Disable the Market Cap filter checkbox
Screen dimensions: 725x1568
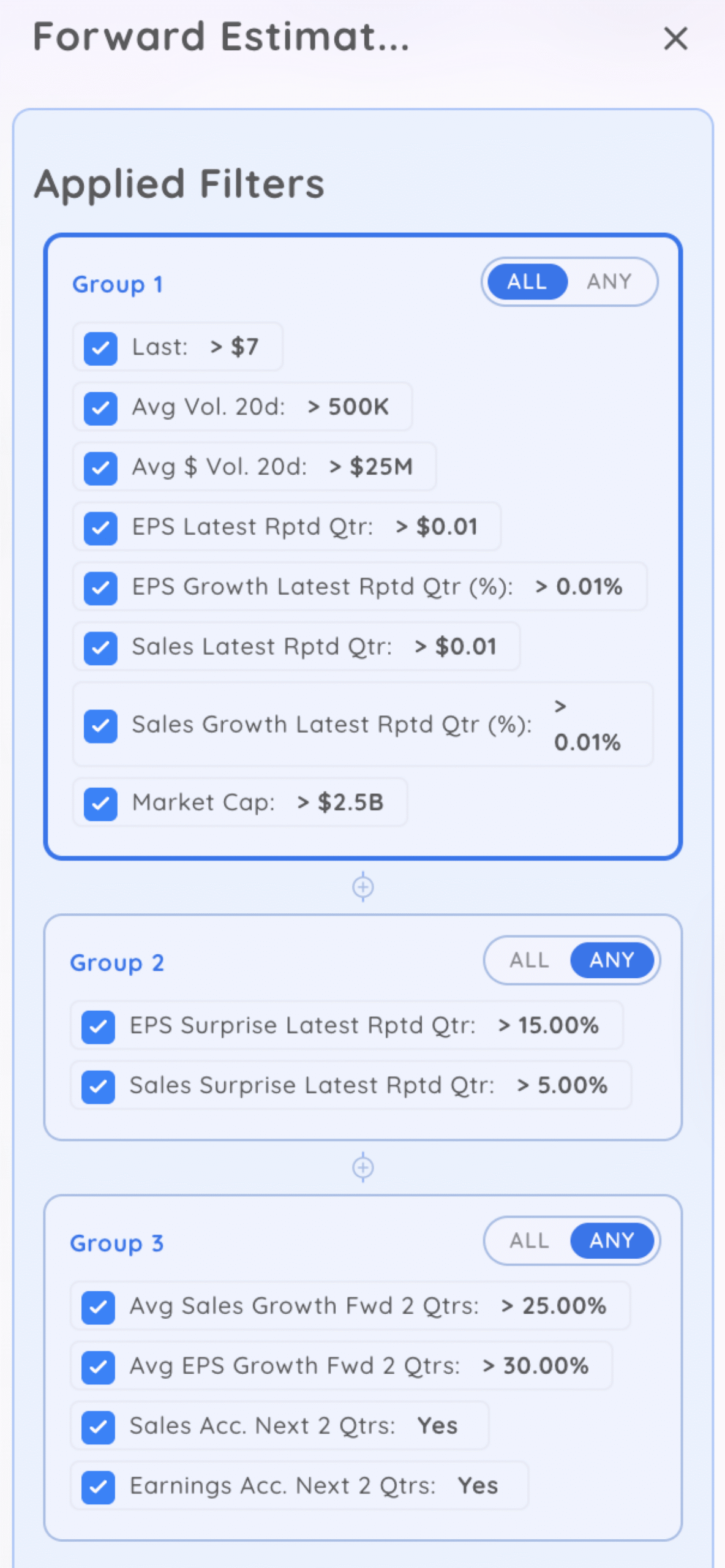point(100,803)
